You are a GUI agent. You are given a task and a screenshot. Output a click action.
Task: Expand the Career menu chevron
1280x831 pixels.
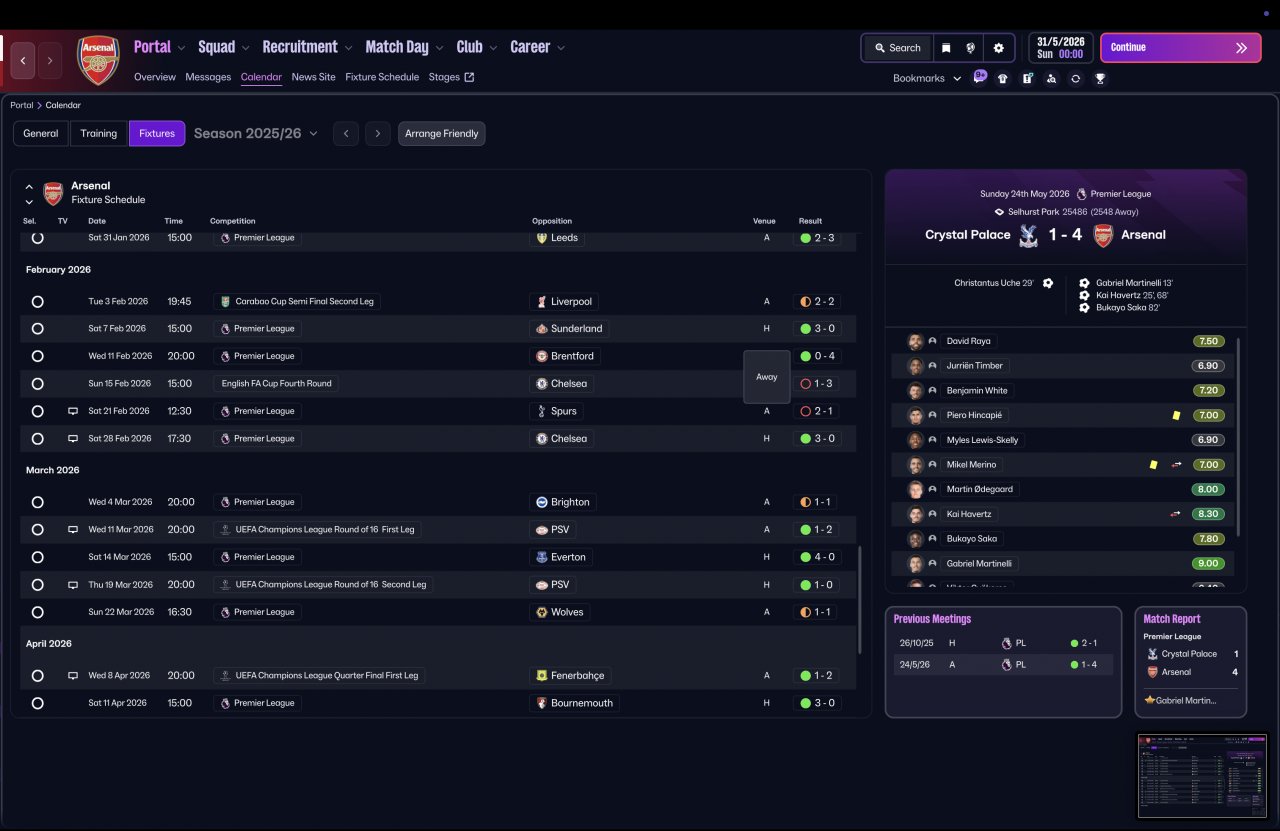(x=561, y=48)
